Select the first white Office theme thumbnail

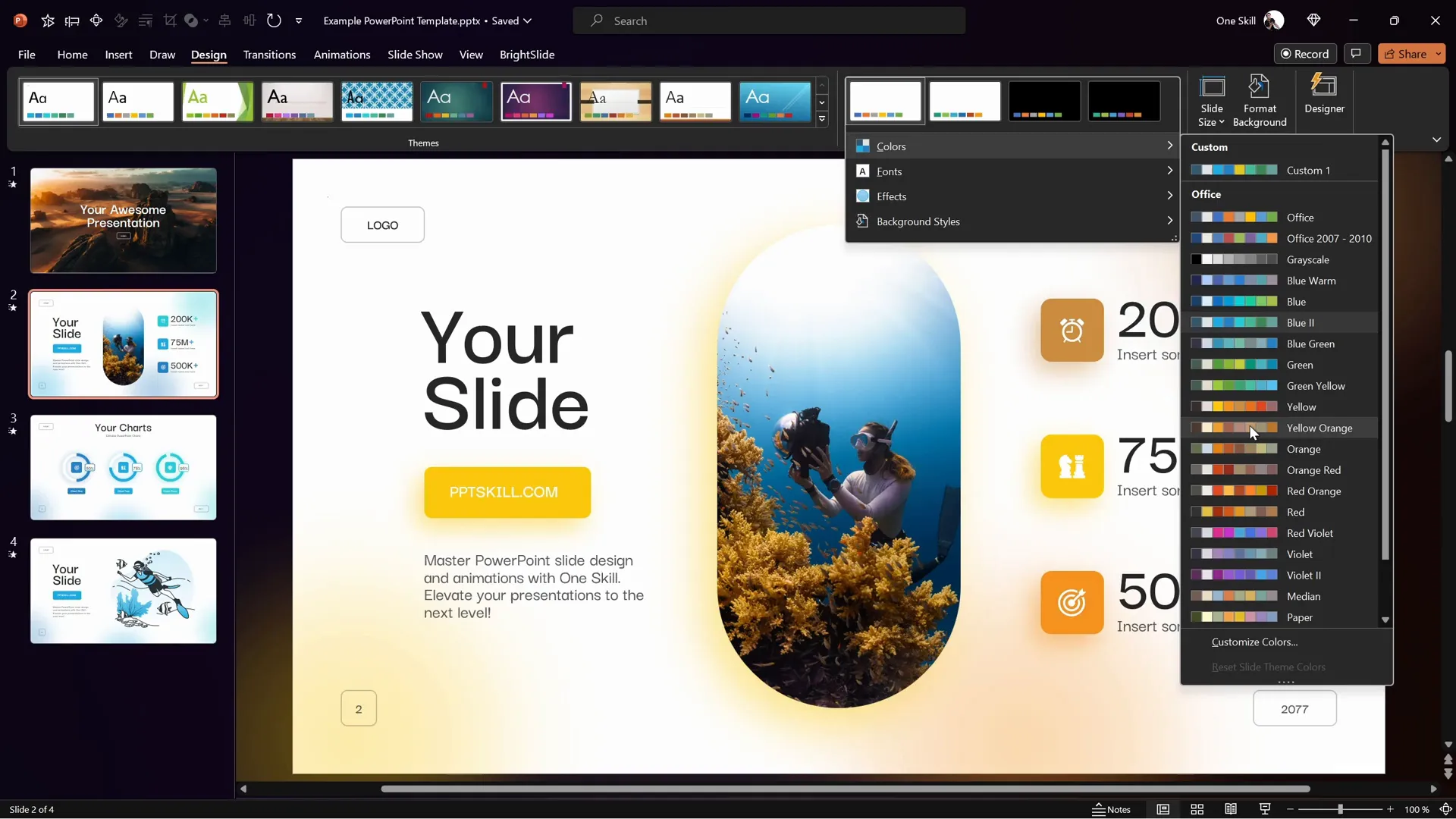(58, 102)
